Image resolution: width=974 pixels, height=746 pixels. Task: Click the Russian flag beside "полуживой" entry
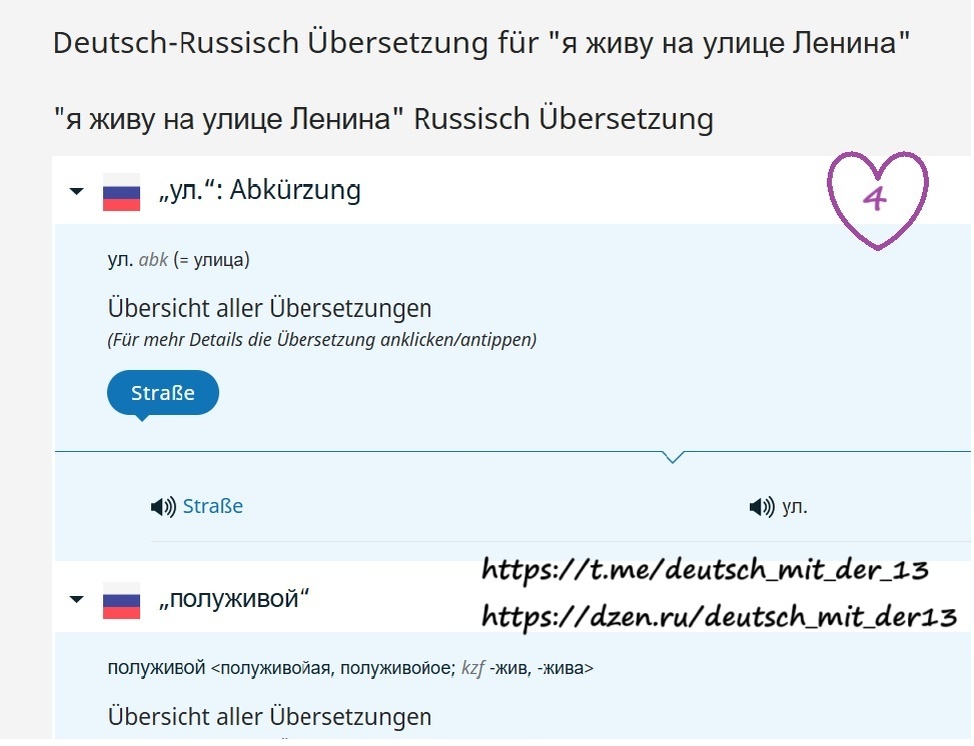119,597
